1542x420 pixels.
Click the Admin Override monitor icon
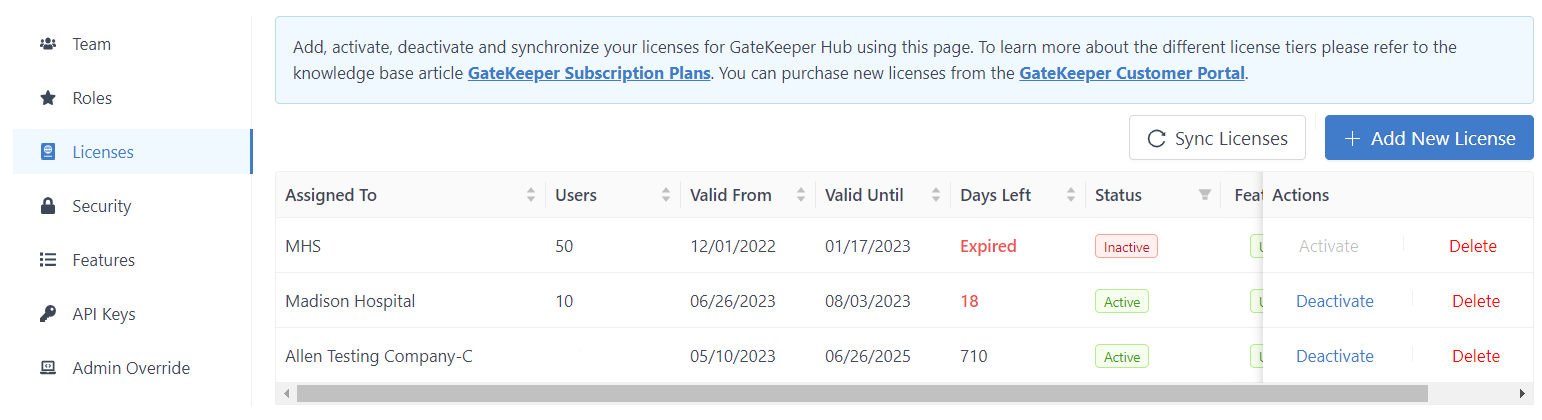[x=47, y=368]
